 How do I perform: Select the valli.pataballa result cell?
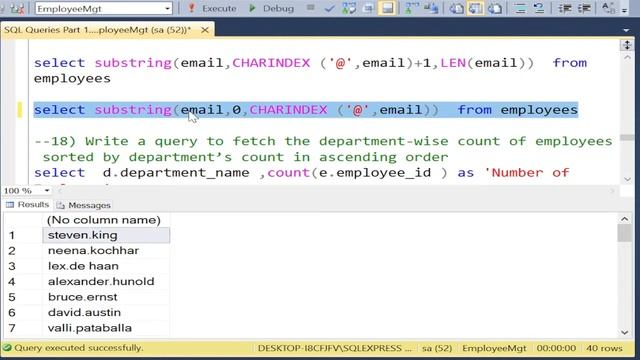(x=106, y=328)
